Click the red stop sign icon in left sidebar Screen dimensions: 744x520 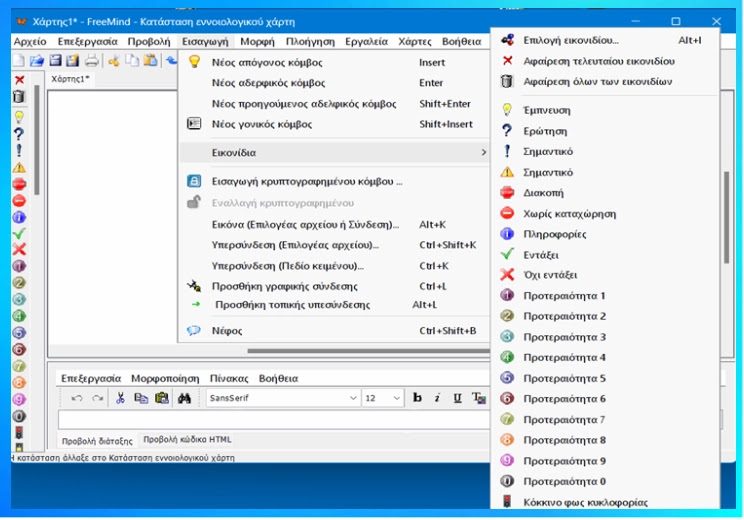pyautogui.click(x=19, y=184)
